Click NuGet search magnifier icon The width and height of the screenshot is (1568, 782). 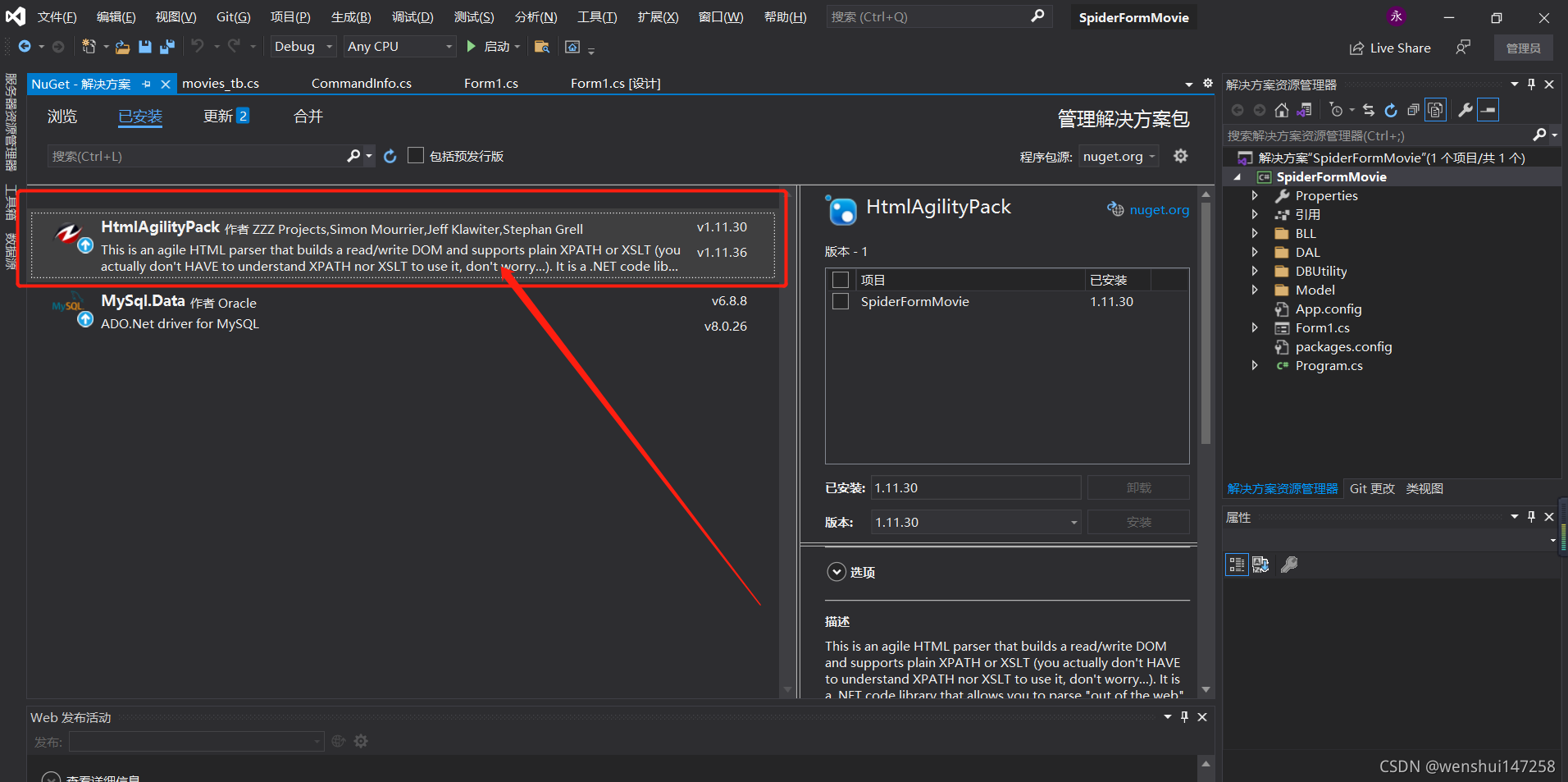click(x=353, y=156)
